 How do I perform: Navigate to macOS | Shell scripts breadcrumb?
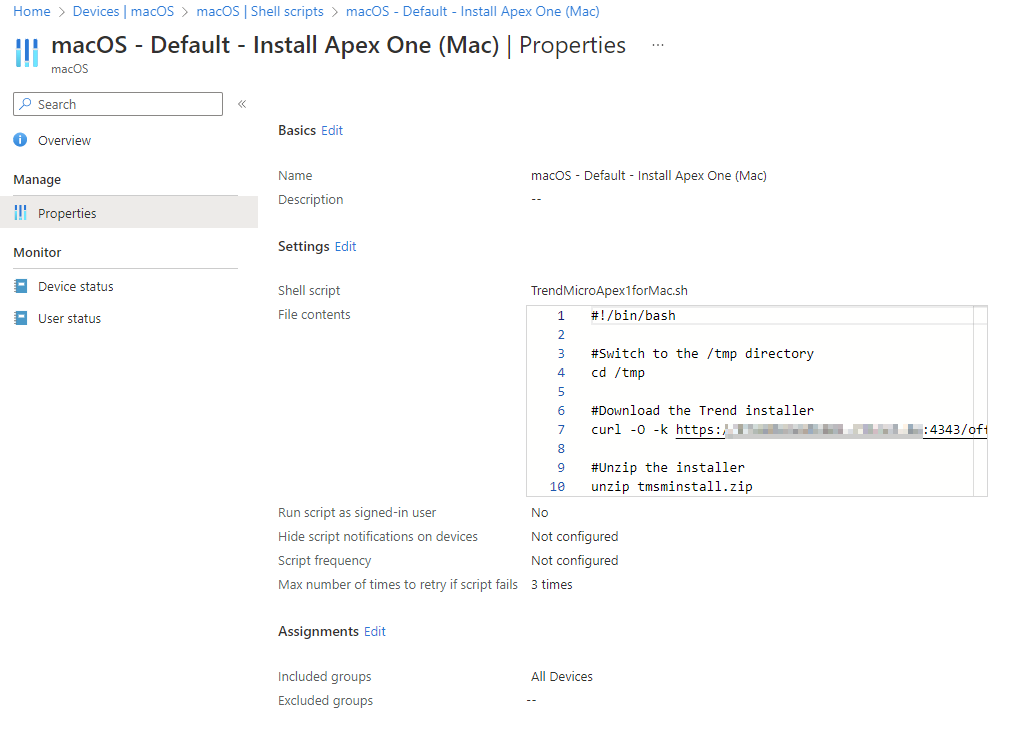pyautogui.click(x=260, y=12)
